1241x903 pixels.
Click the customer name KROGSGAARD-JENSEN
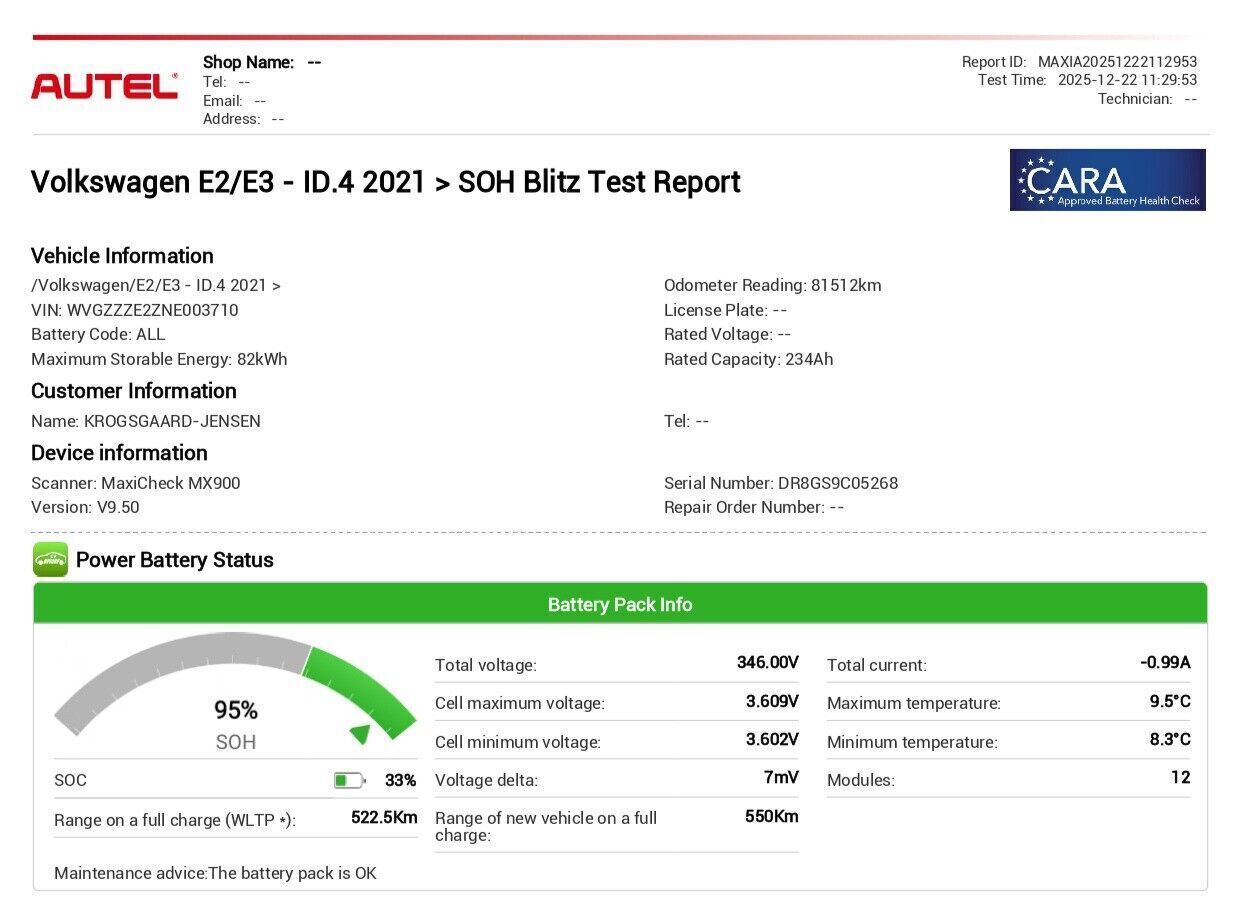172,421
